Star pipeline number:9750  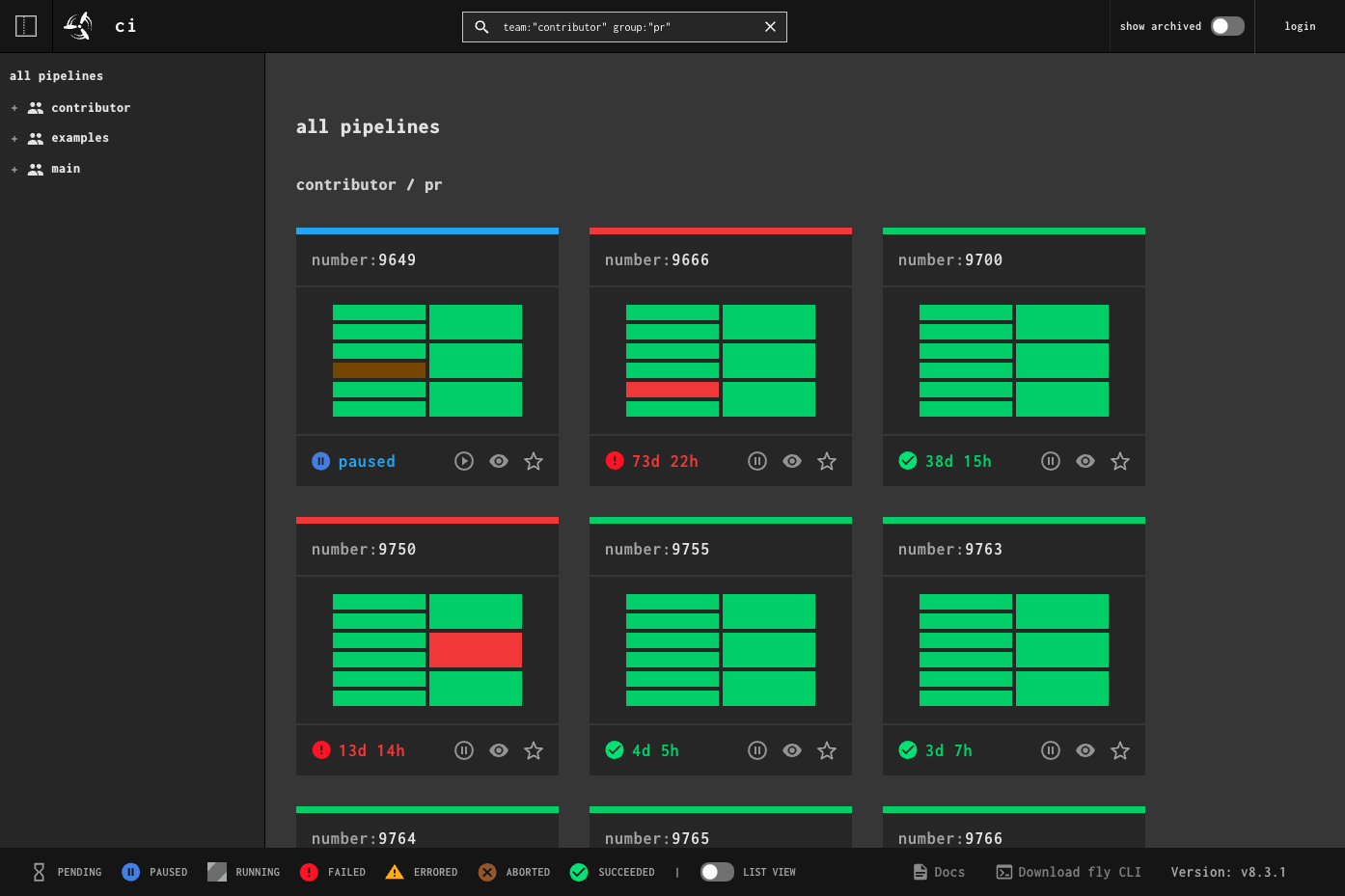coord(534,750)
